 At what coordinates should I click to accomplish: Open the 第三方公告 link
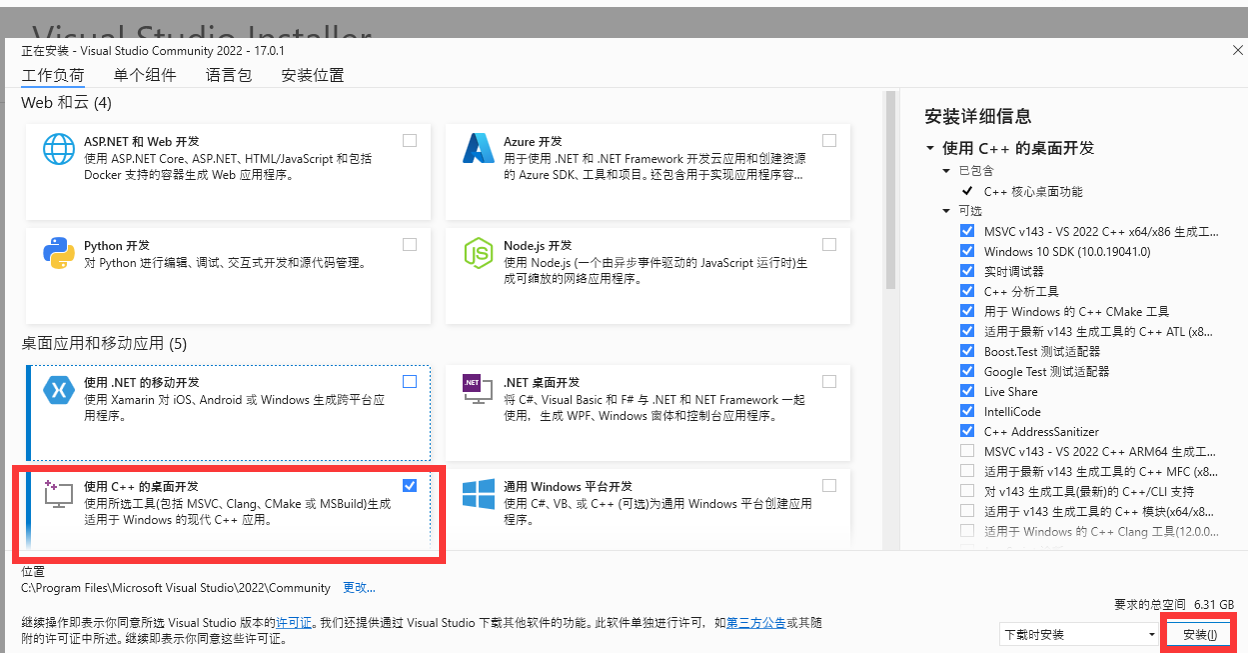(x=755, y=622)
